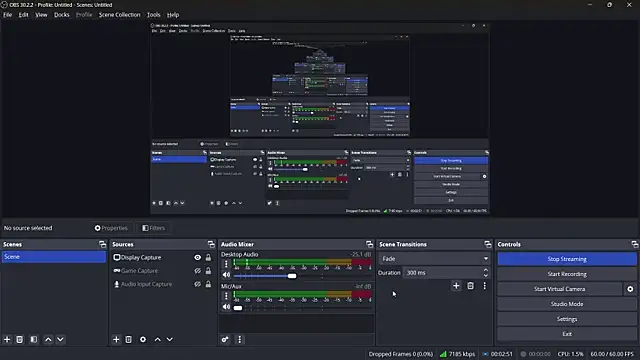Open advanced audio properties gears icon
Screen dimensions: 640x360
coord(225,339)
